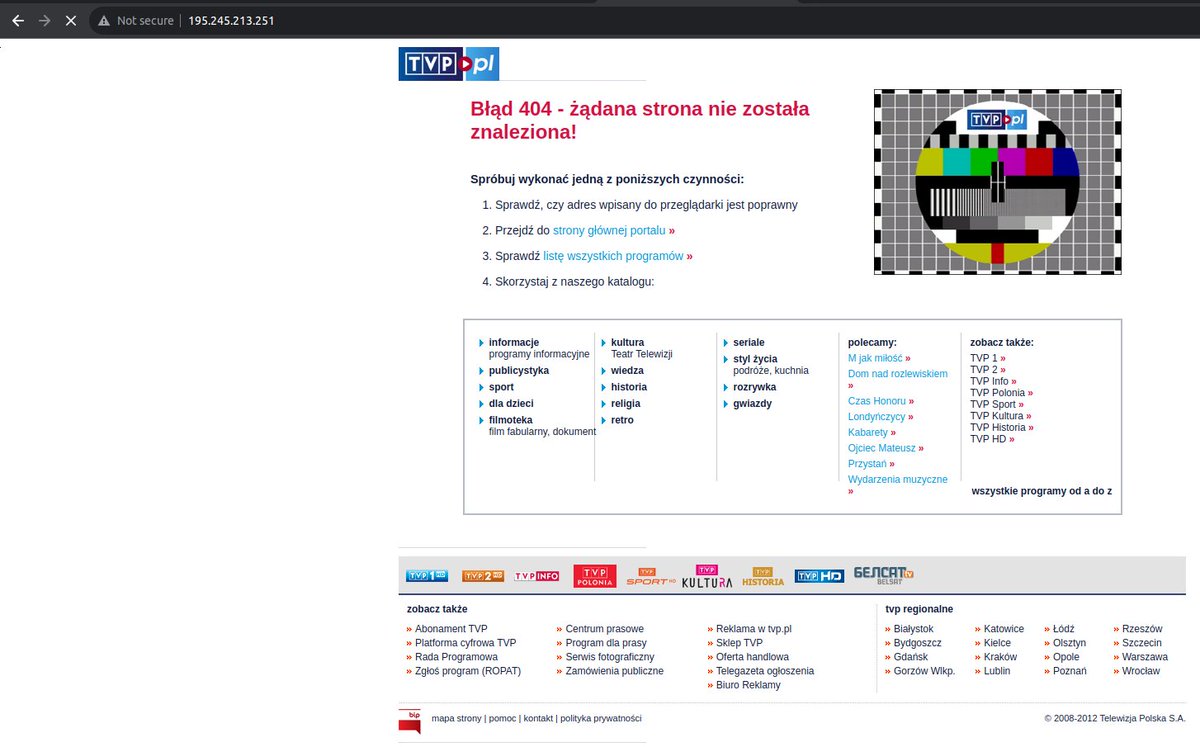Image resolution: width=1200 pixels, height=747 pixels.
Task: Stop page loading with the X button
Action: tap(71, 20)
